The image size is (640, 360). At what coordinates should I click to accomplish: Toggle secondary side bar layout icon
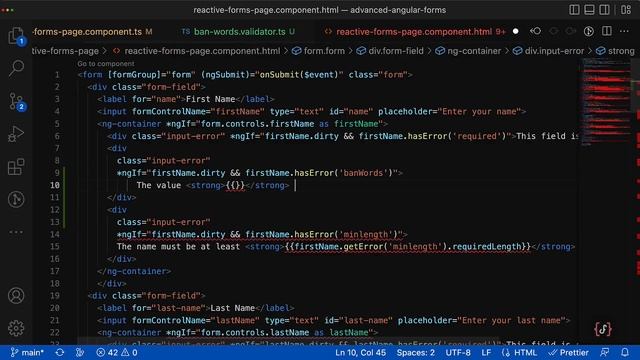pos(604,10)
